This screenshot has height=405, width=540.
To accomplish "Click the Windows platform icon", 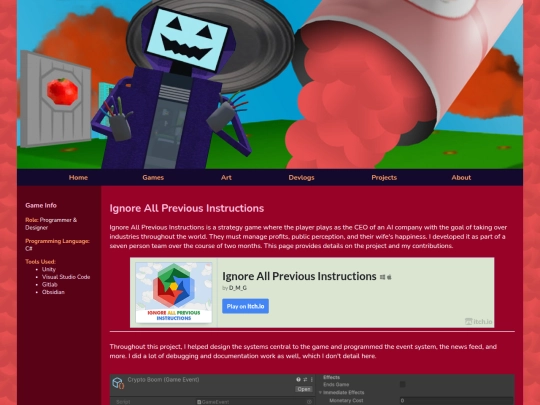I will [382, 277].
